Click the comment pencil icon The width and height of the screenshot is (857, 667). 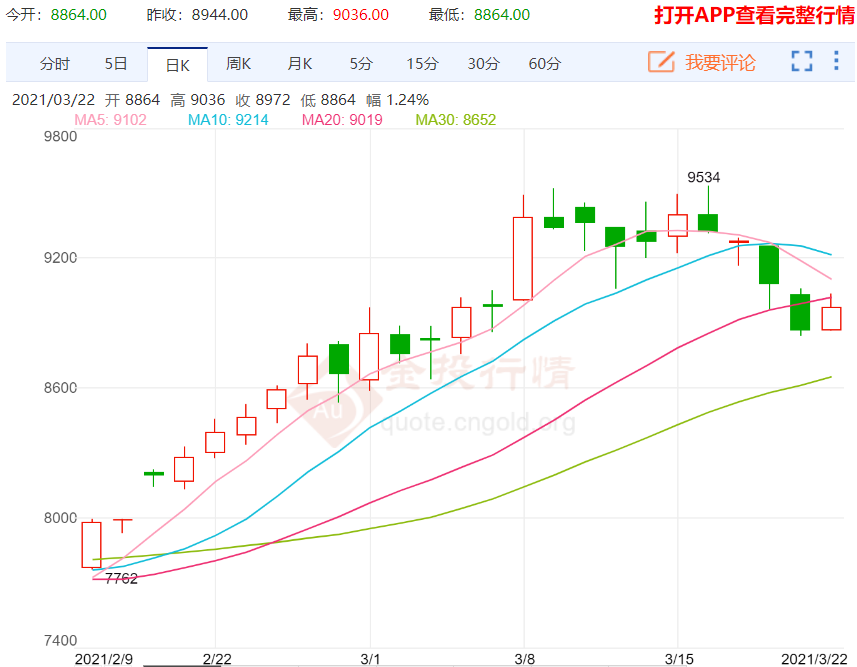661,62
